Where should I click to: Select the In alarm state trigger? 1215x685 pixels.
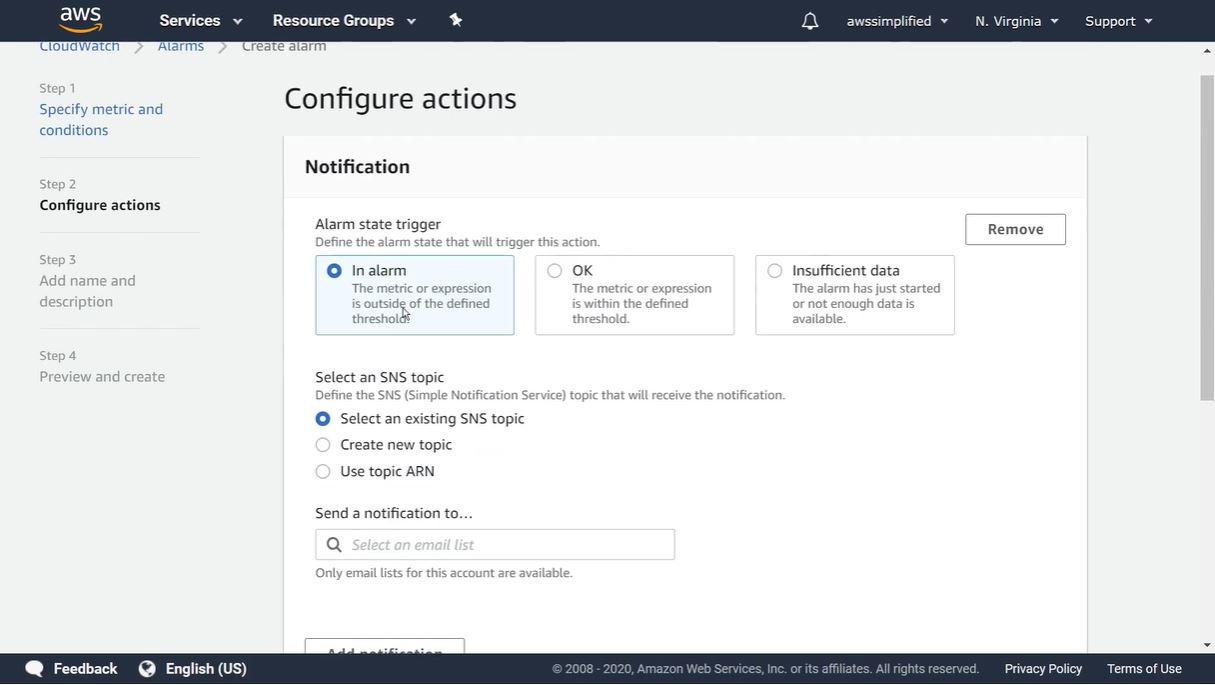click(334, 271)
